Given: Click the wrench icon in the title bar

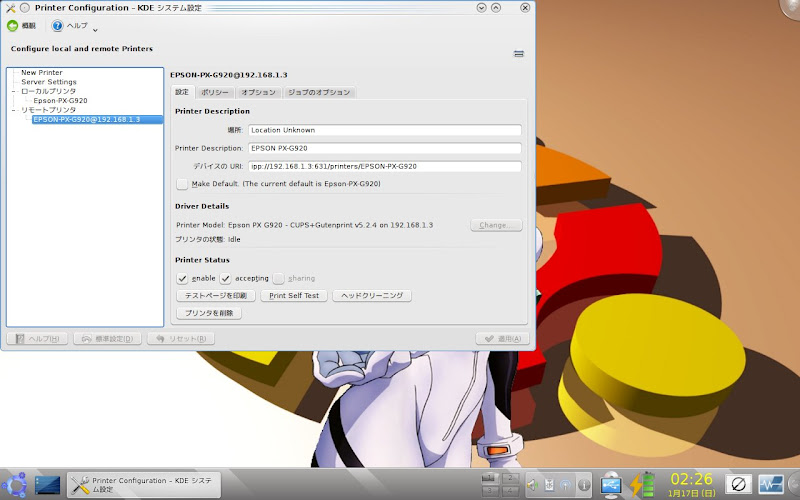Looking at the screenshot, I should [x=10, y=8].
